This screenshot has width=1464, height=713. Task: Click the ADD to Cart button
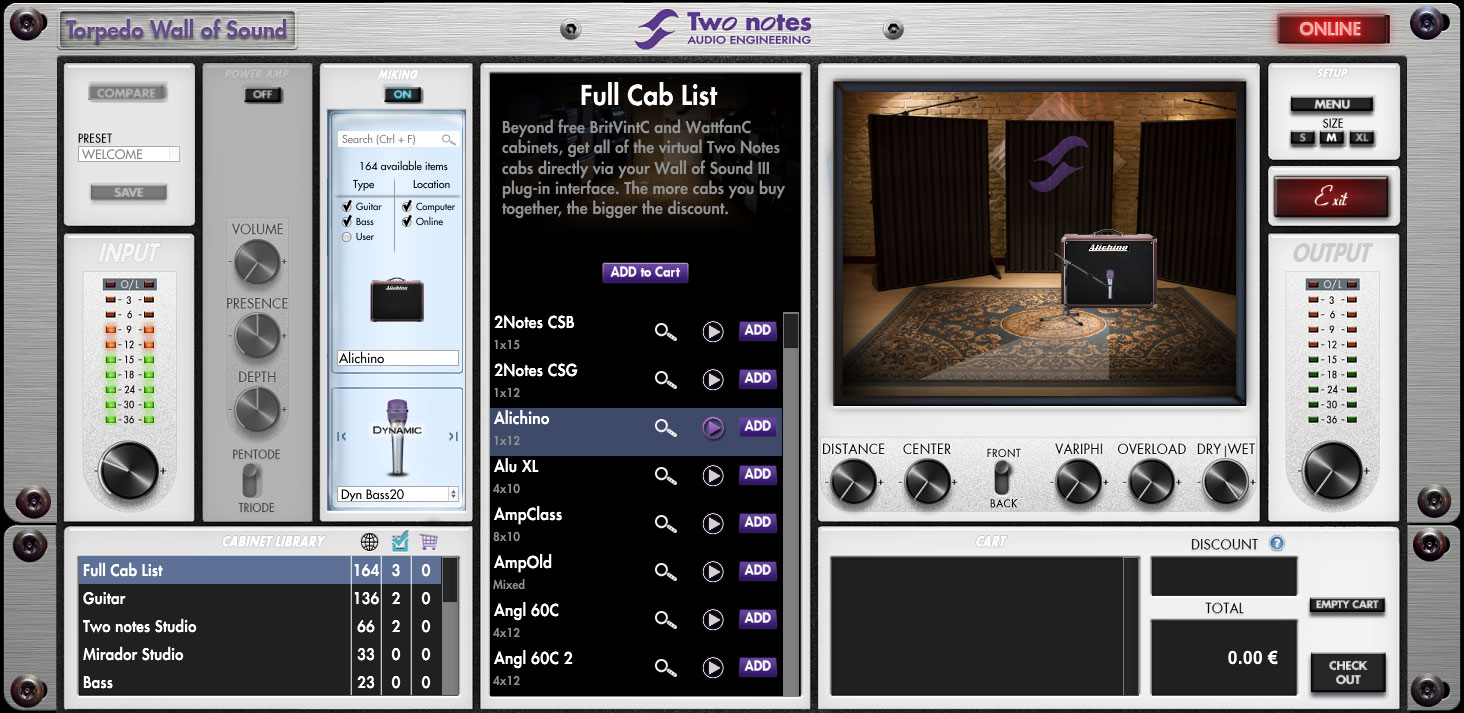tap(645, 272)
